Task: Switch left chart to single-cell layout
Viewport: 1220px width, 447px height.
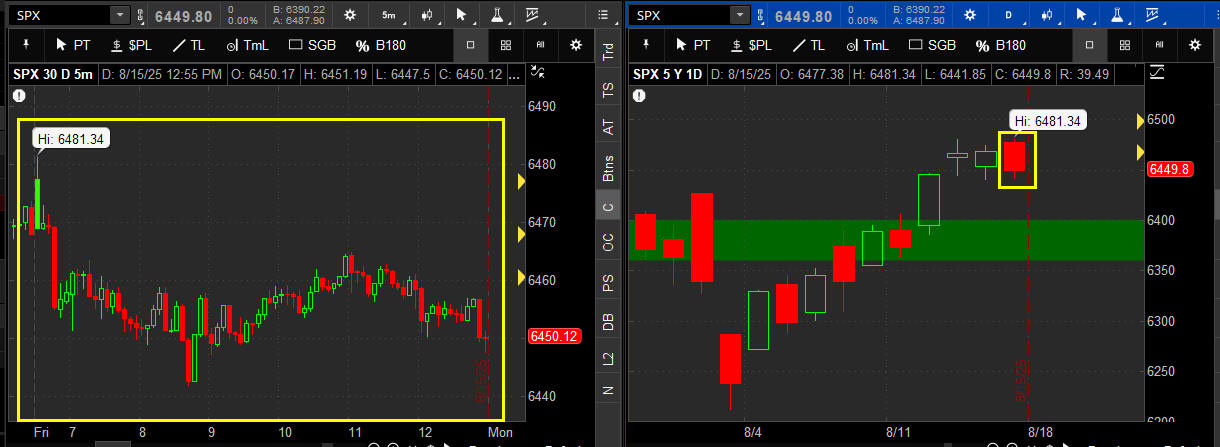Action: click(x=471, y=45)
